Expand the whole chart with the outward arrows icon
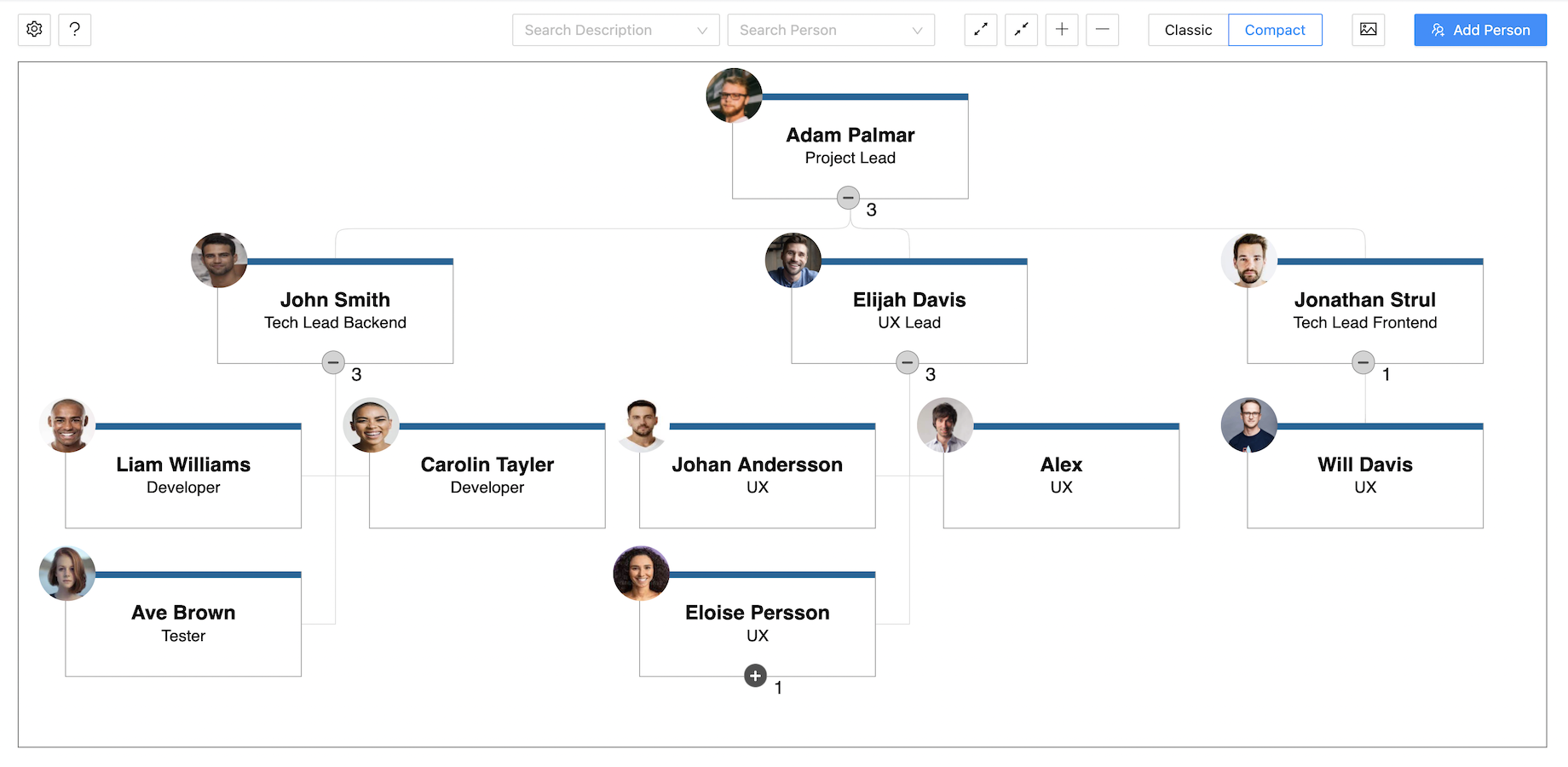This screenshot has height=767, width=1568. point(980,29)
